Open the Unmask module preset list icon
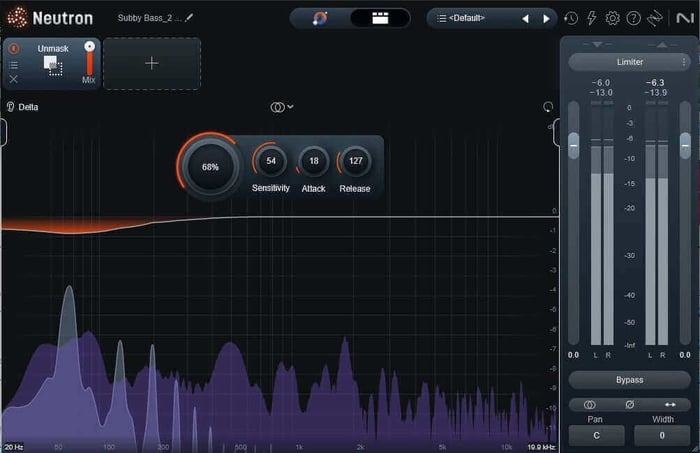Screen dimensions: 700x453 pyautogui.click(x=14, y=66)
